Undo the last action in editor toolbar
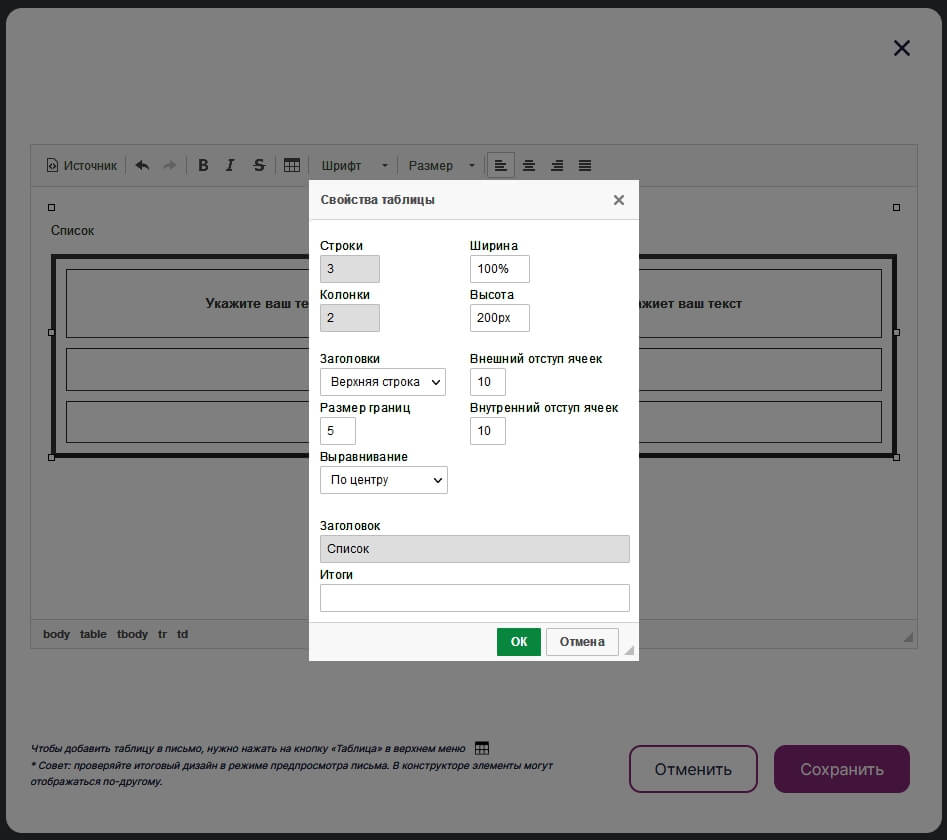 (x=143, y=165)
